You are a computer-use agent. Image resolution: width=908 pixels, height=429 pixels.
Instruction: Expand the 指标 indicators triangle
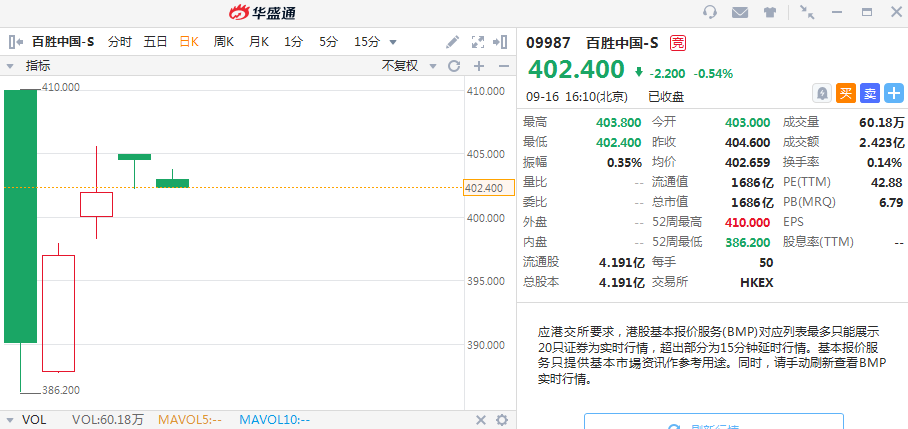pyautogui.click(x=9, y=67)
